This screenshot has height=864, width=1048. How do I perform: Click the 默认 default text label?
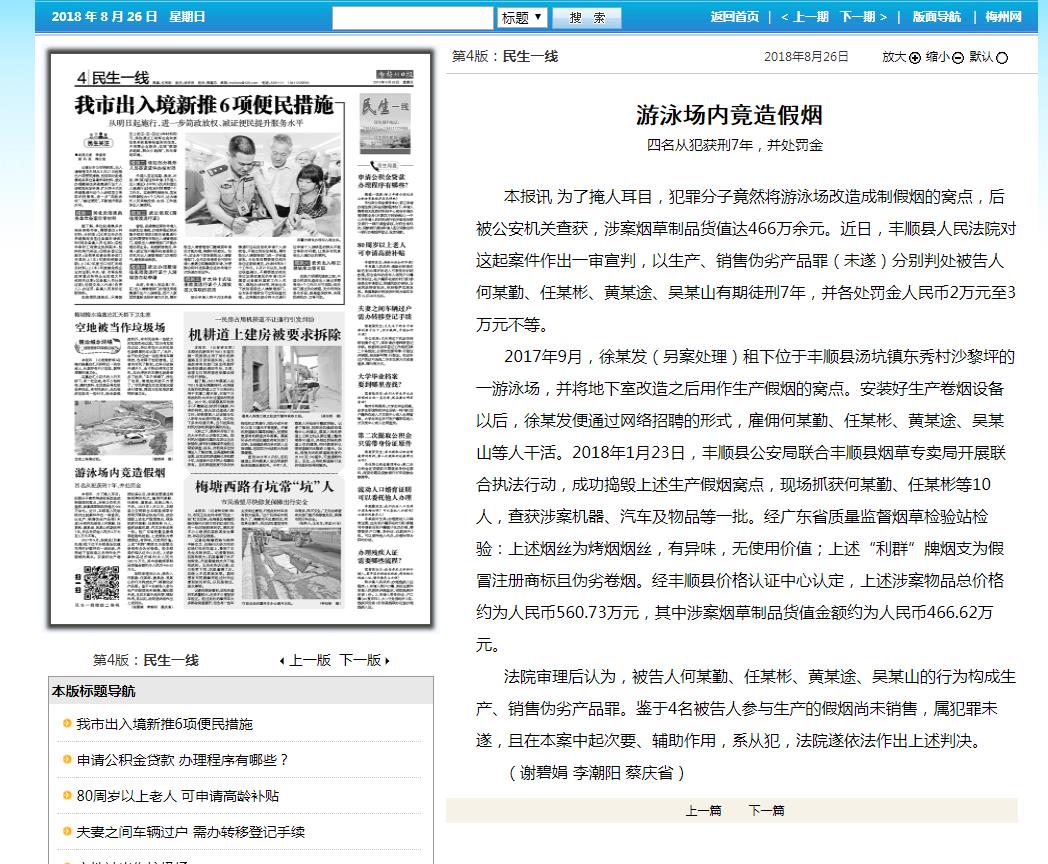coord(981,57)
